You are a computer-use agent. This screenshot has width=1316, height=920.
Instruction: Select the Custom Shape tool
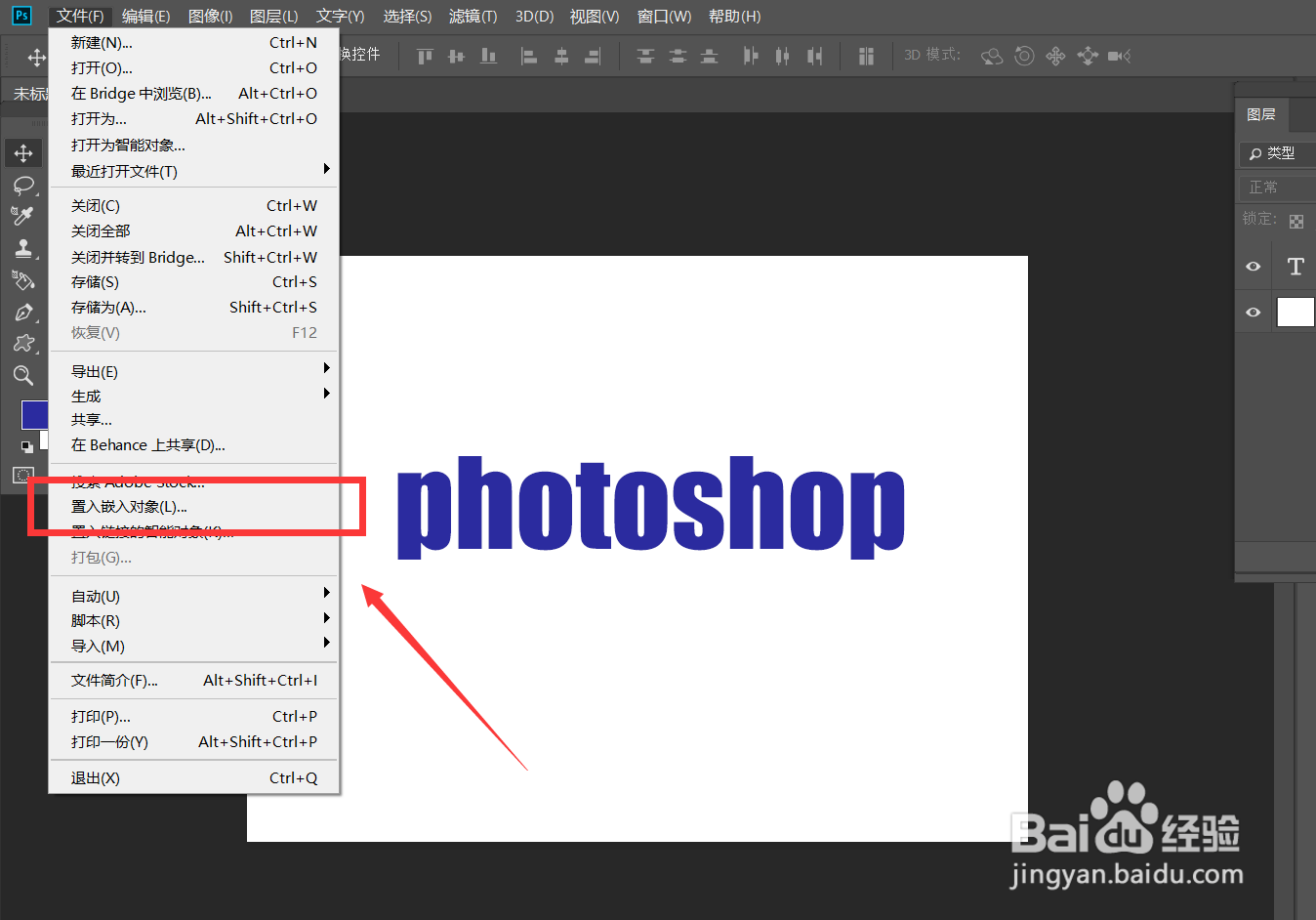point(23,344)
